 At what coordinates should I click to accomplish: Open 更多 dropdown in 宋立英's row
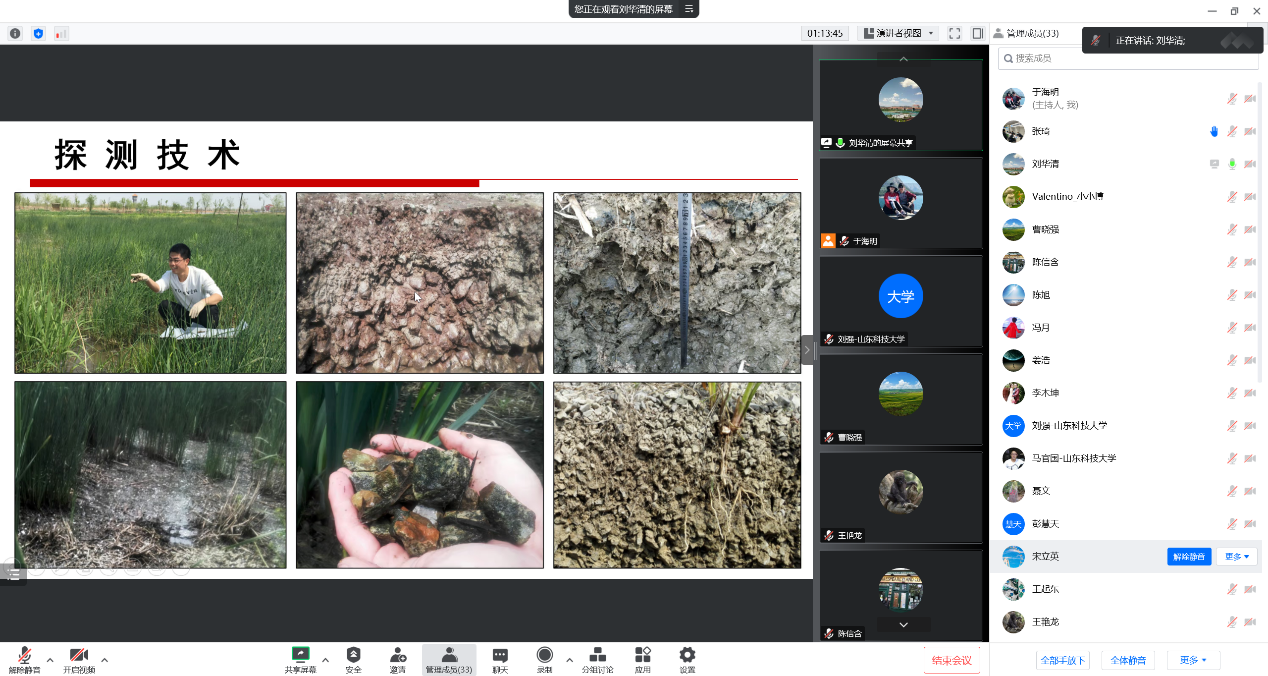click(x=1237, y=557)
